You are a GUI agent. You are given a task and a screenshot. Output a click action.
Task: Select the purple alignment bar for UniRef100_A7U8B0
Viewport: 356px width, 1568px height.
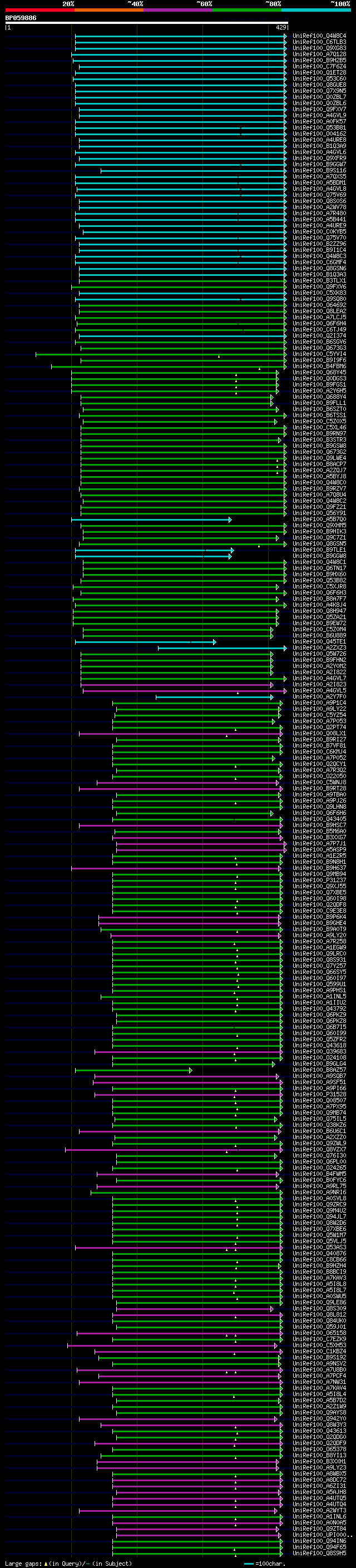(180, 1369)
